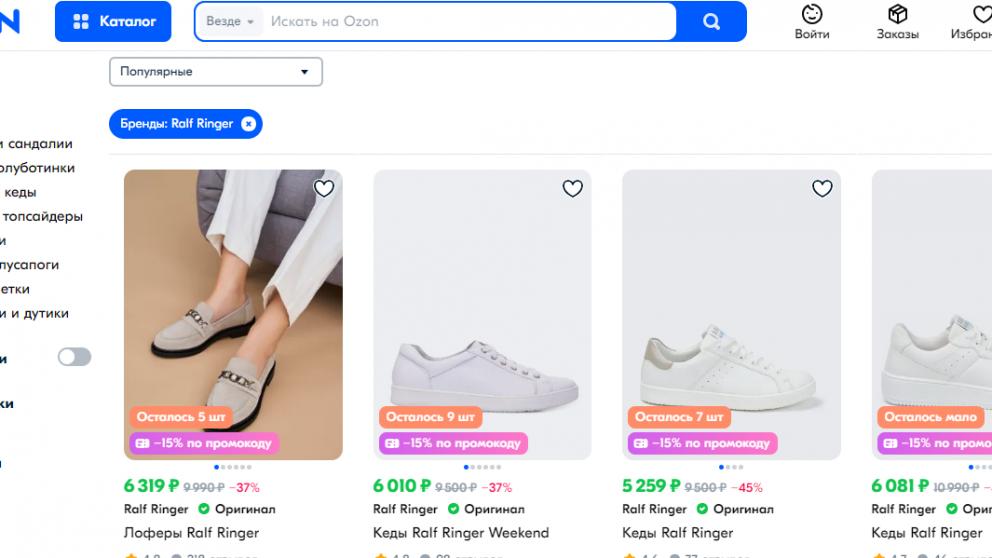Focus the Искать на Ozon search field
The width and height of the screenshot is (992, 558).
point(470,21)
